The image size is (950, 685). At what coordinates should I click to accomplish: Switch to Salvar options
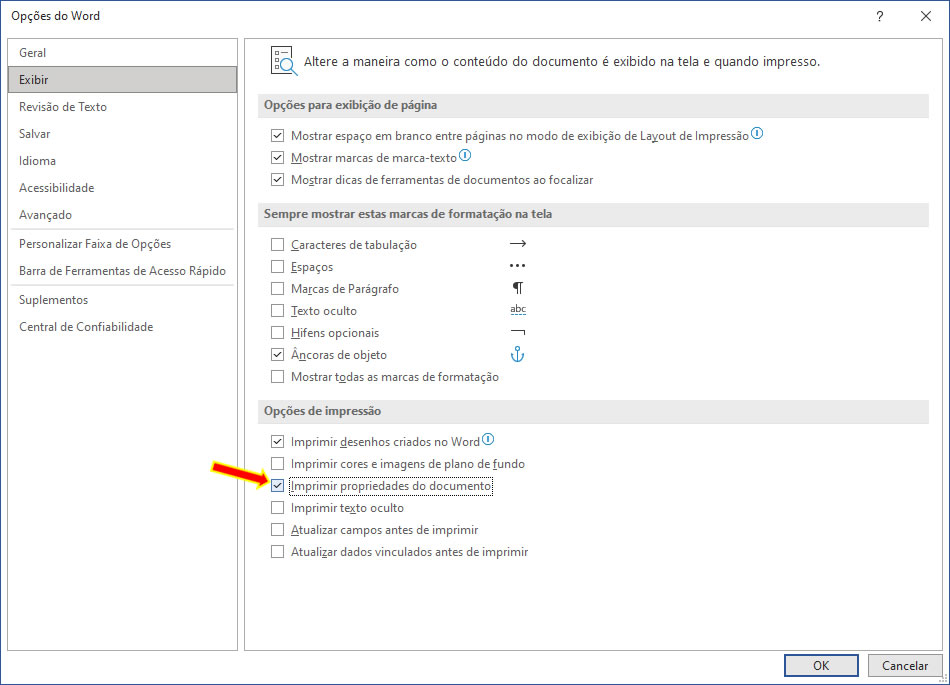[122, 134]
